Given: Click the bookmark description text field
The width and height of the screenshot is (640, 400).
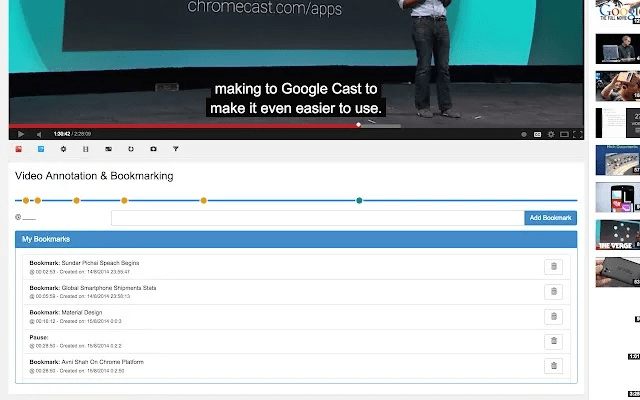Looking at the screenshot, I should (316, 217).
